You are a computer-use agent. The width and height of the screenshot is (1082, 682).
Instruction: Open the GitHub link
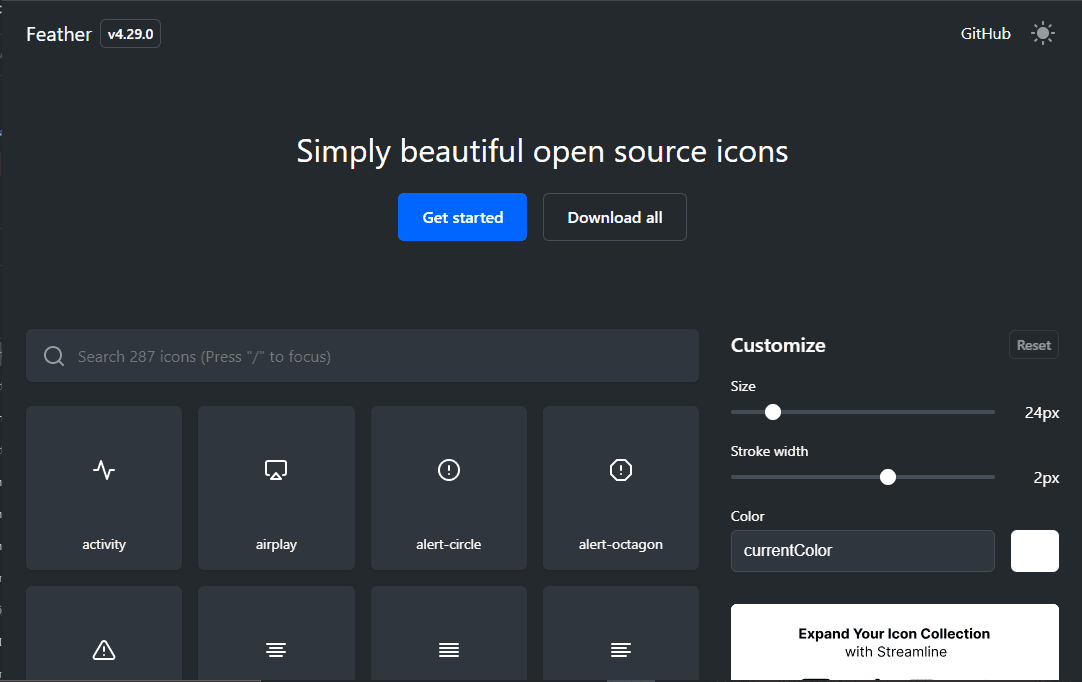(985, 33)
